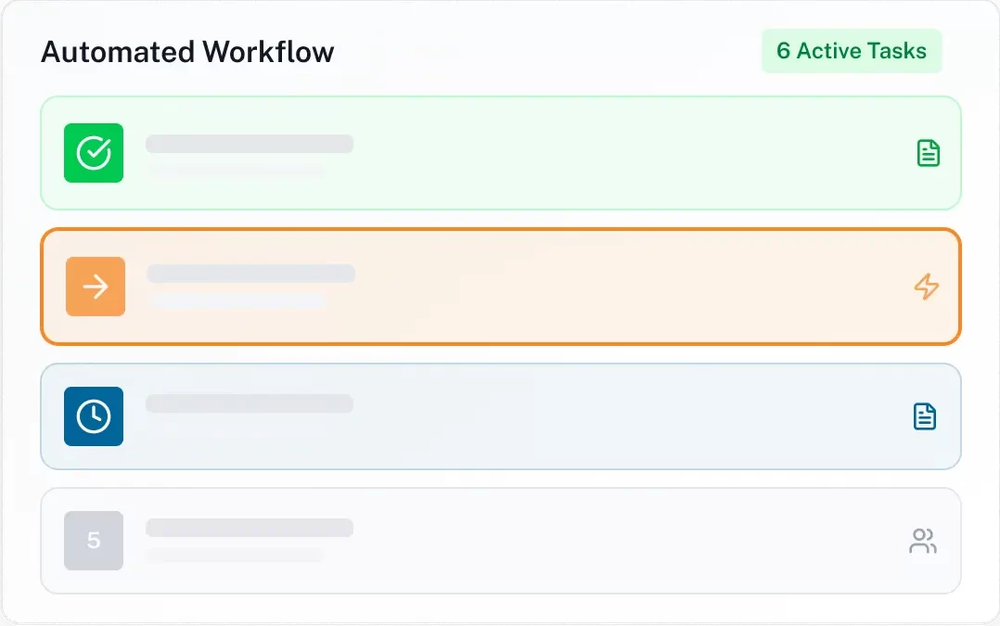Open the green document icon
1000x626 pixels.
[x=928, y=153]
